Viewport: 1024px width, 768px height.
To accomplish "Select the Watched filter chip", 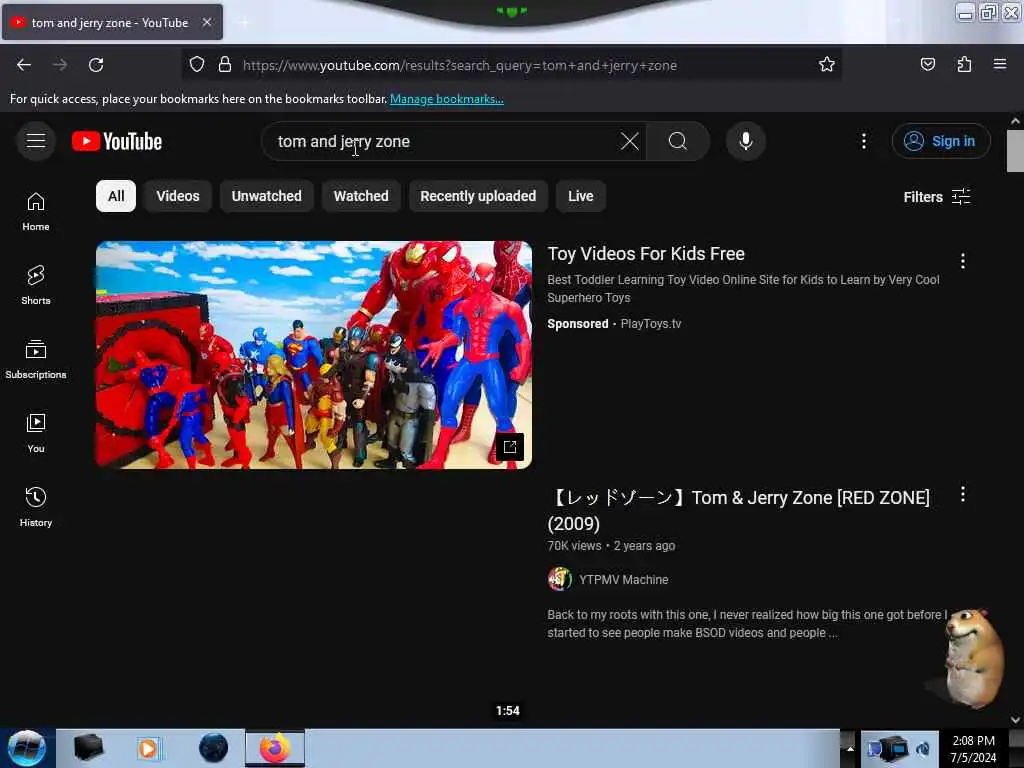I will coord(361,196).
